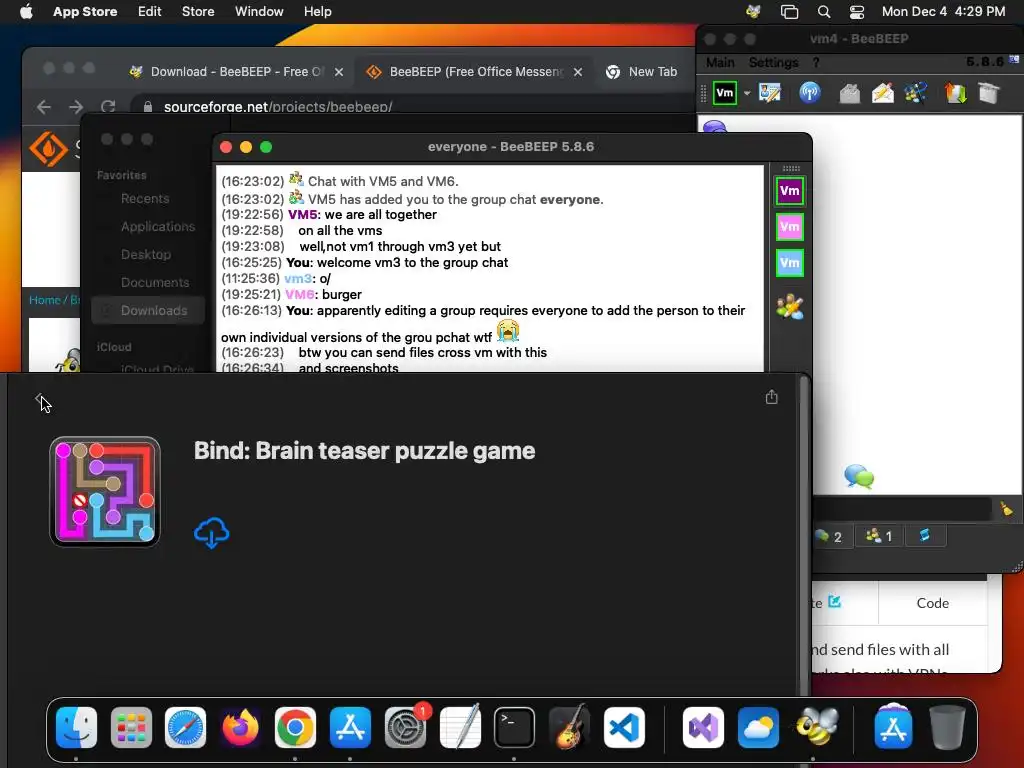
Task: Click the BeeBEEP bee icon in menu bar
Action: tap(753, 12)
